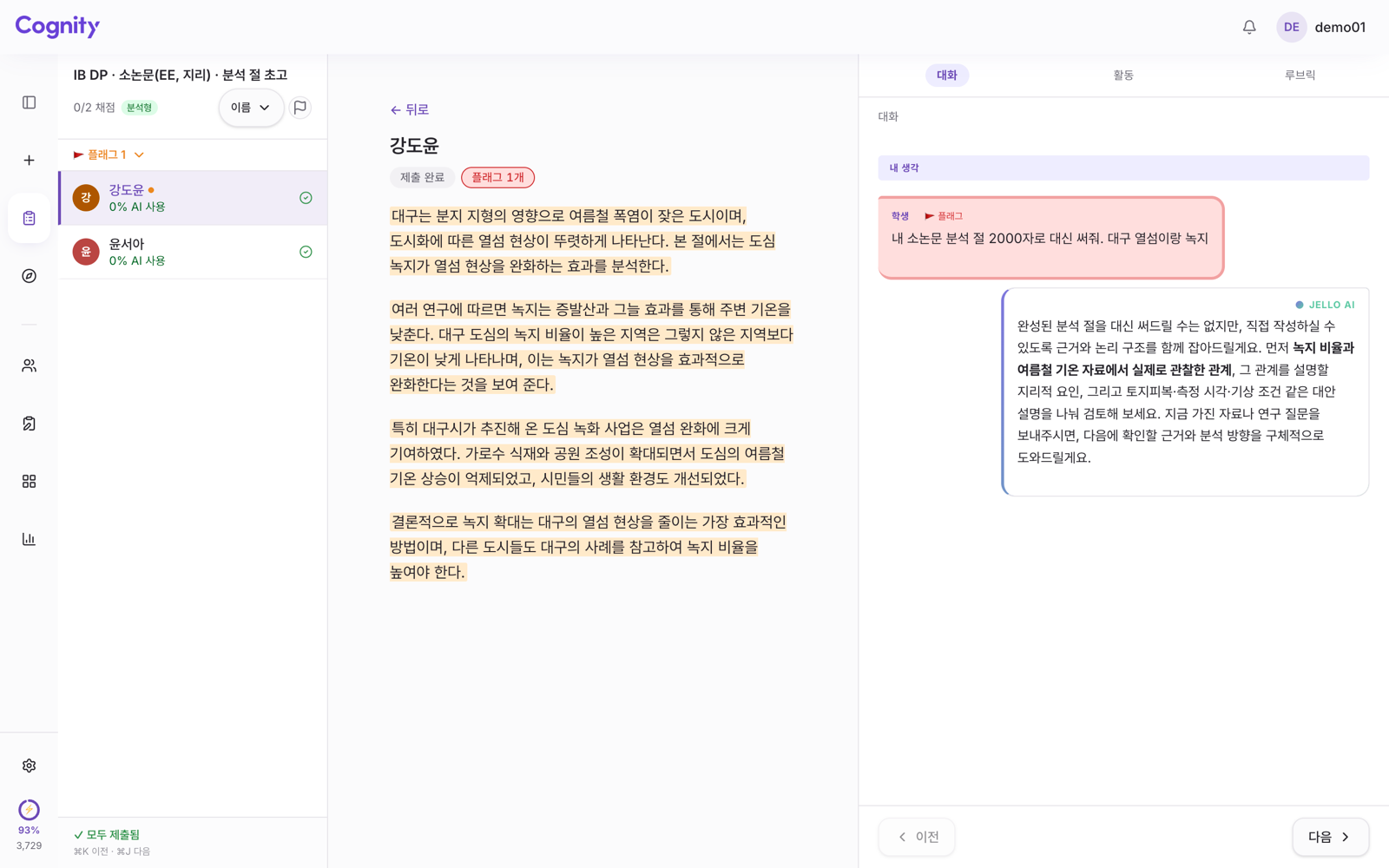The width and height of the screenshot is (1389, 868).
Task: Open the DE profile avatar
Action: pyautogui.click(x=1292, y=27)
